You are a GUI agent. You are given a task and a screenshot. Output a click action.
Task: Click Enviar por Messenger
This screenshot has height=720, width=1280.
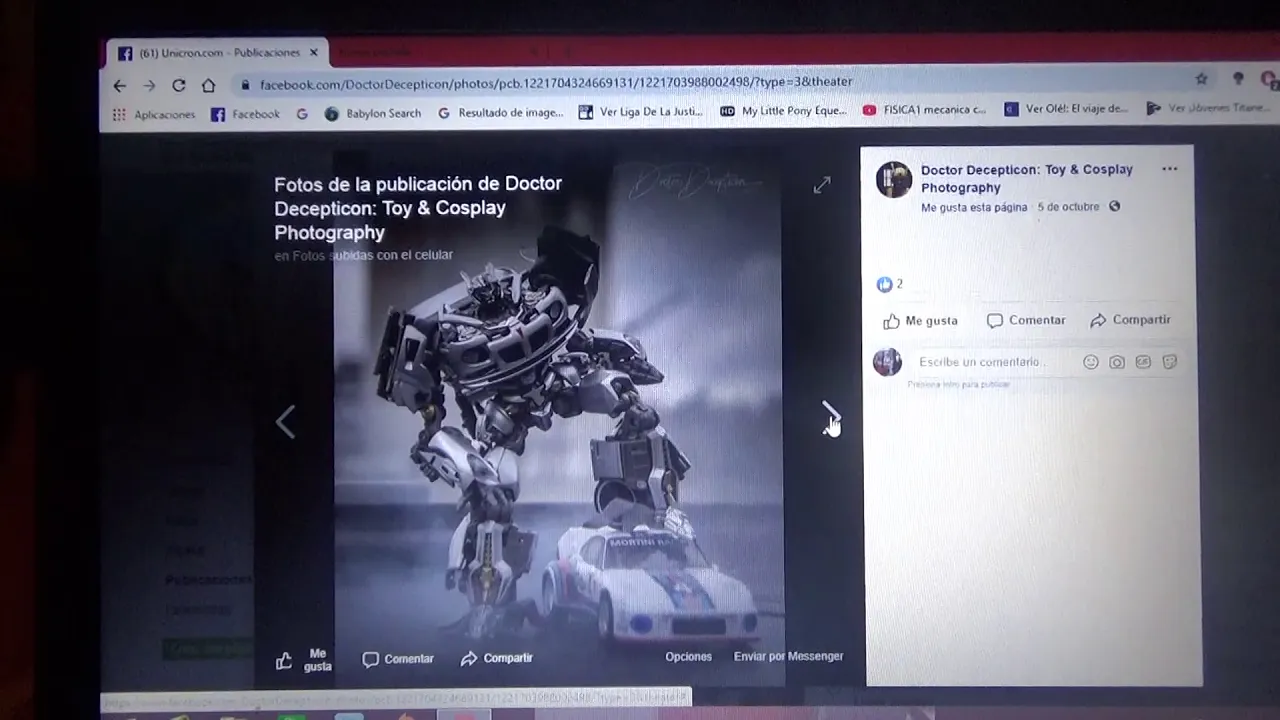[x=788, y=656]
